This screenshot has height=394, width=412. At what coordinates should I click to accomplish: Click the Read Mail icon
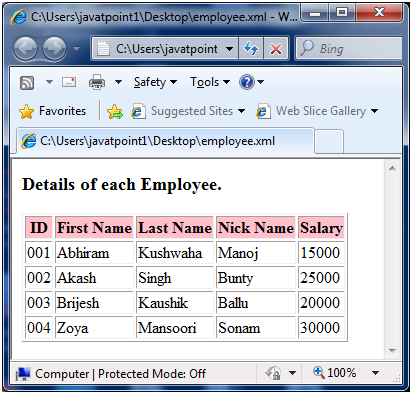(x=69, y=82)
